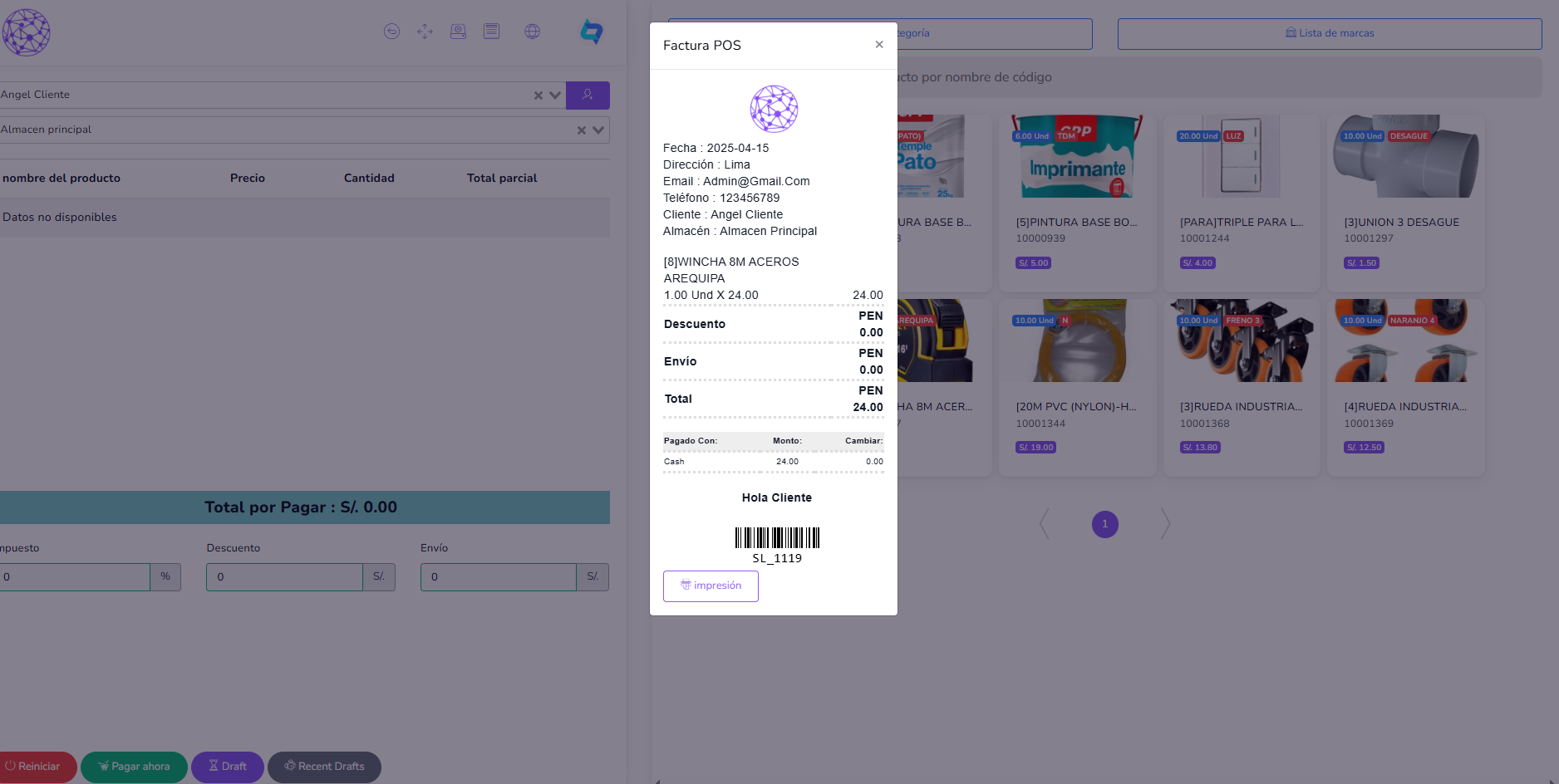The image size is (1559, 784).
Task: Click the S/. unit beside Envío
Action: coord(593,577)
